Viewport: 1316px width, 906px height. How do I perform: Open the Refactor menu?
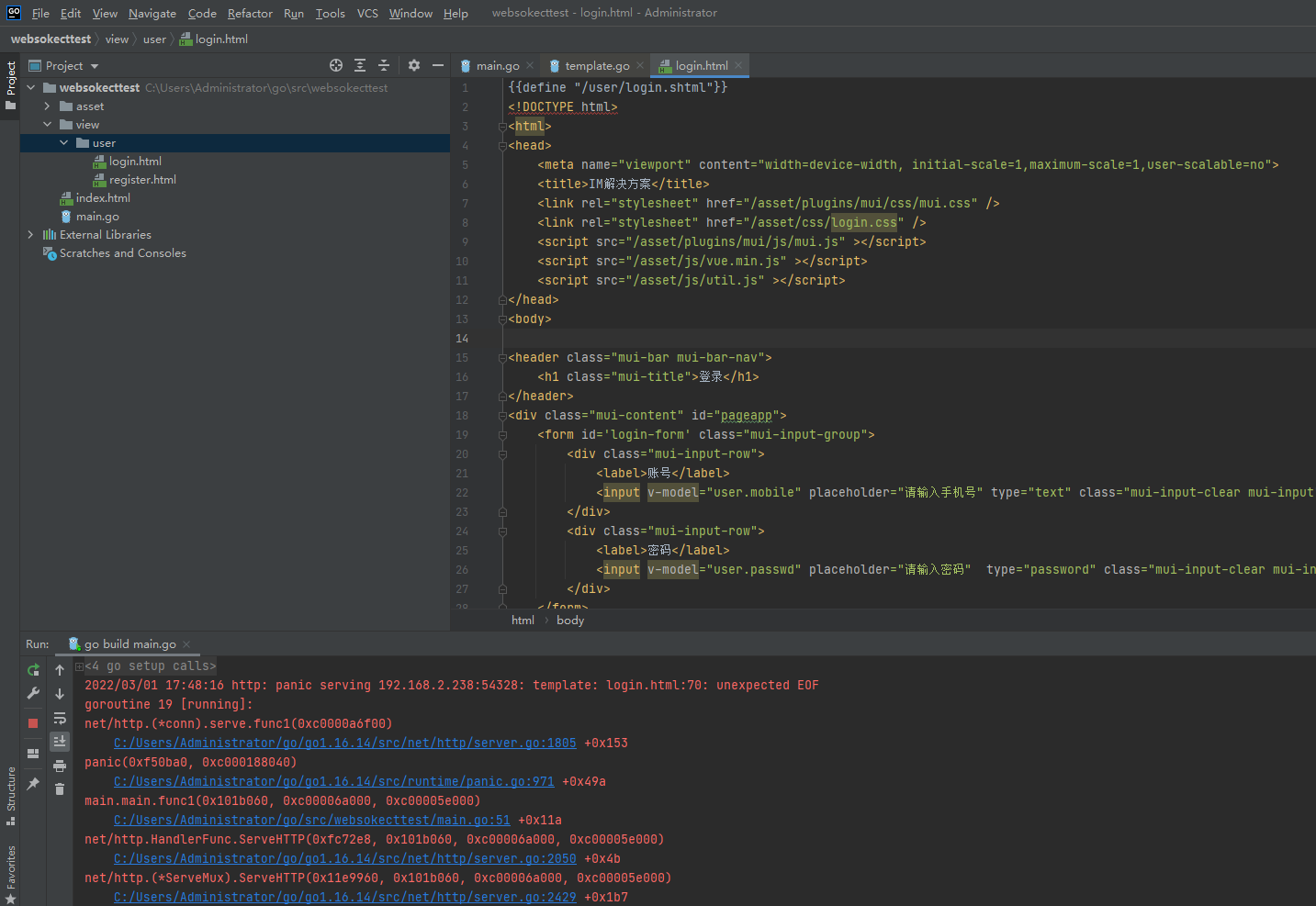pos(250,13)
